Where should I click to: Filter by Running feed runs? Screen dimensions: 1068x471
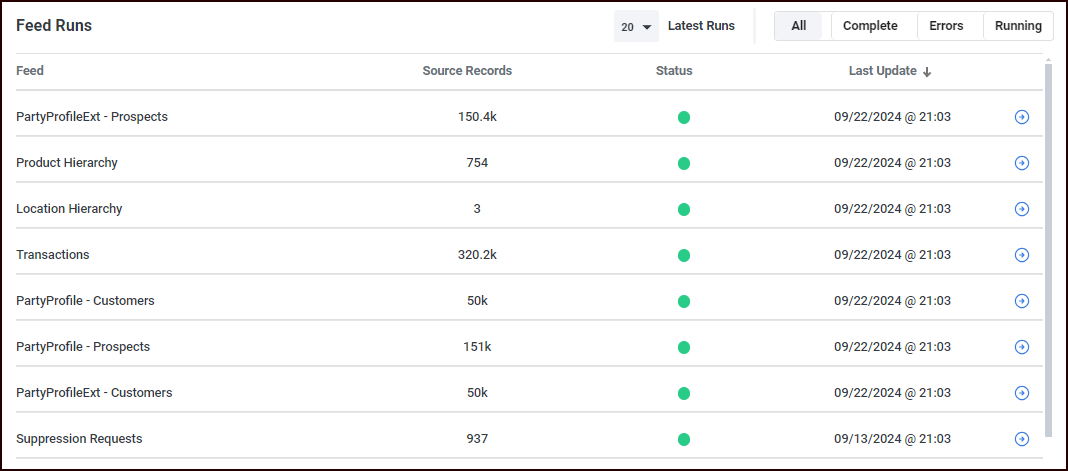1018,26
